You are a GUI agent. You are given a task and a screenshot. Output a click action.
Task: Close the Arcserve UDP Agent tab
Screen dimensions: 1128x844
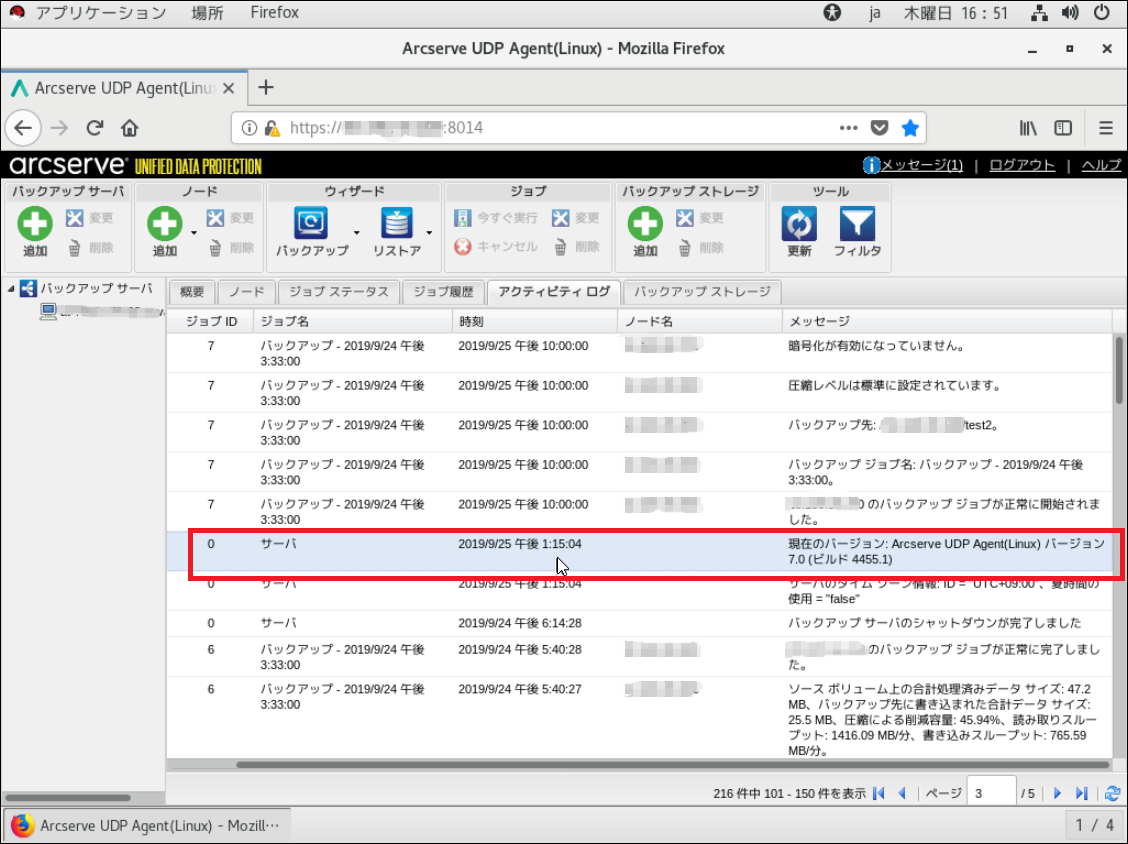pyautogui.click(x=229, y=89)
